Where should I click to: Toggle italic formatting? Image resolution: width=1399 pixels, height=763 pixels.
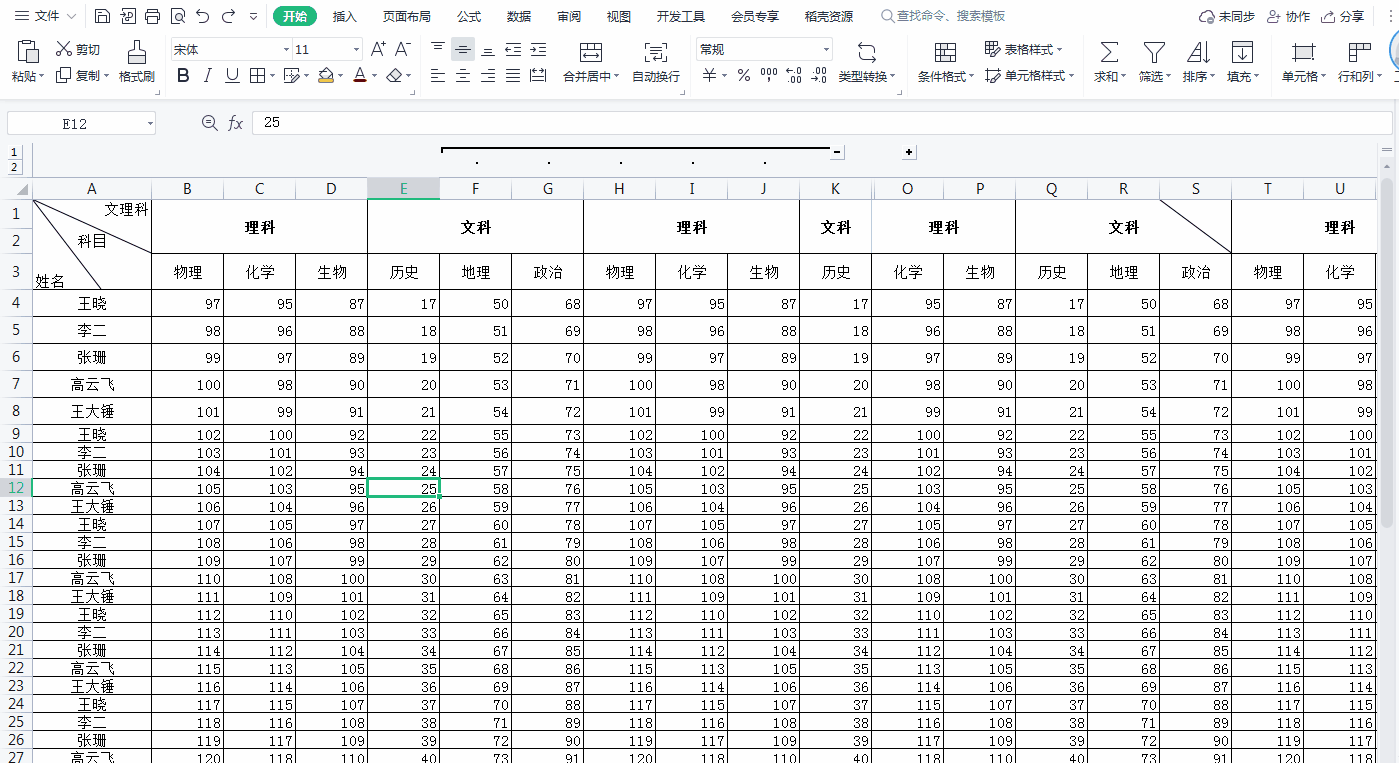click(x=208, y=75)
